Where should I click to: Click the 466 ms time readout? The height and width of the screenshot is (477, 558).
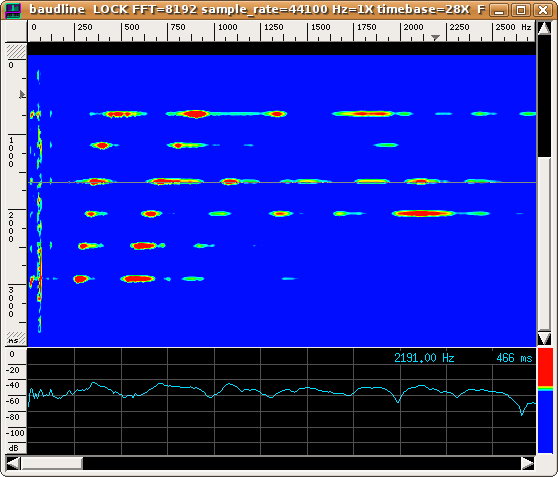(514, 358)
